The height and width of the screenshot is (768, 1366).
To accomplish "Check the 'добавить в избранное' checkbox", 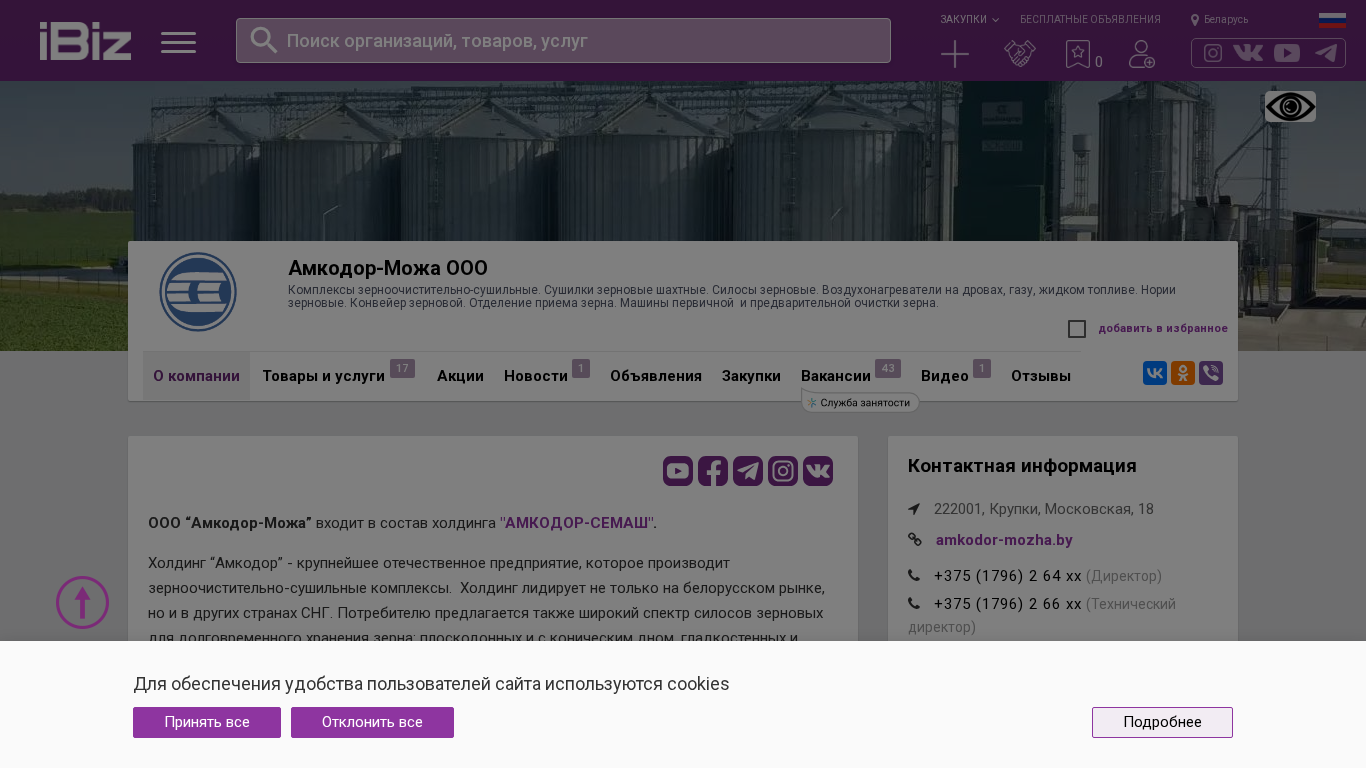I will pyautogui.click(x=1077, y=329).
